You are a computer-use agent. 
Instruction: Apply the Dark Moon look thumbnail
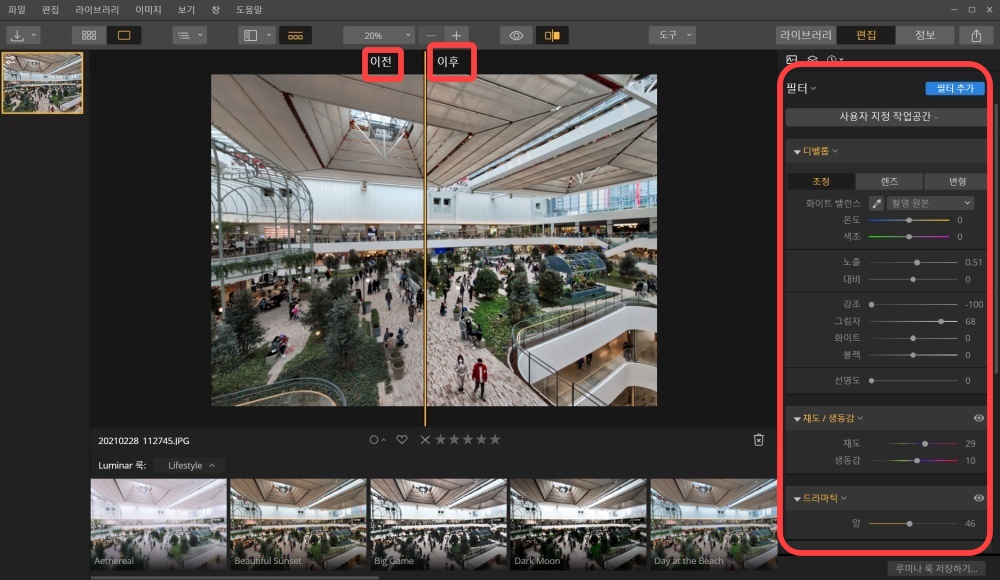click(578, 524)
